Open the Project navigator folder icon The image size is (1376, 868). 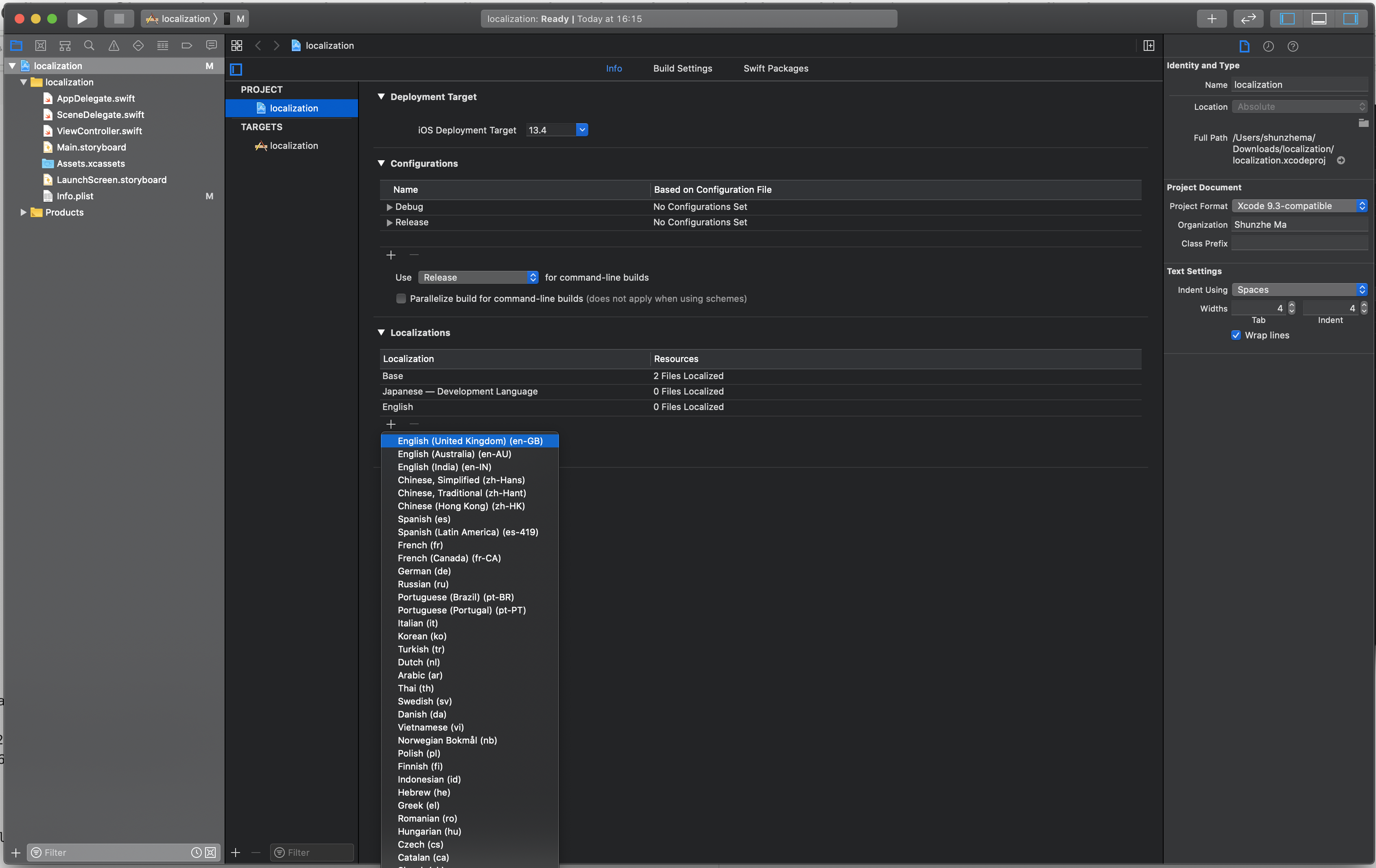click(16, 45)
